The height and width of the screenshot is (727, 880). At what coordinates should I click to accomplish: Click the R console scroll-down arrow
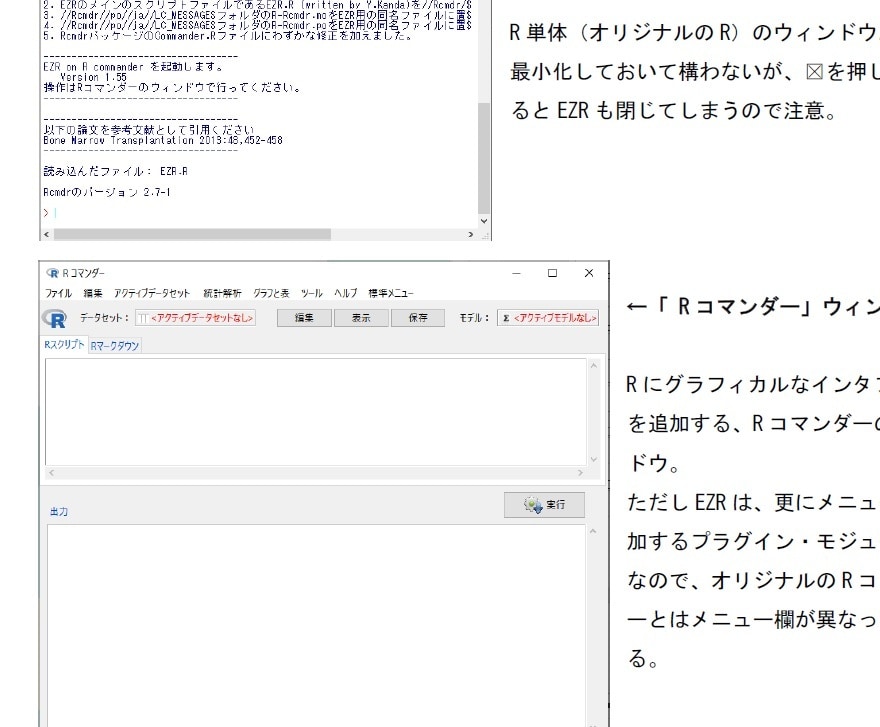[x=484, y=221]
